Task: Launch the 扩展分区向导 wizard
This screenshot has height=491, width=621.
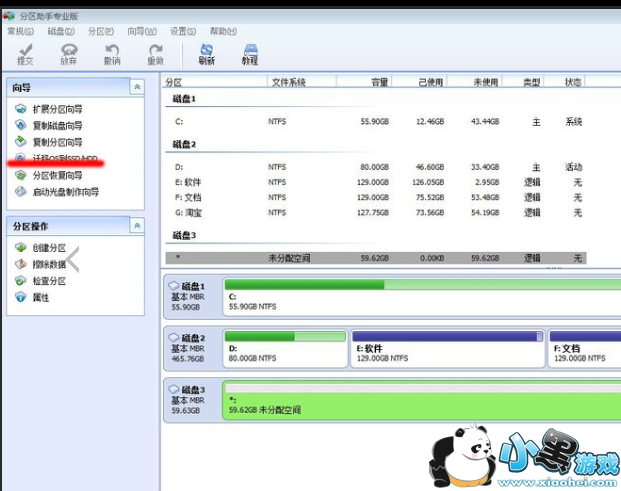Action: (x=57, y=108)
